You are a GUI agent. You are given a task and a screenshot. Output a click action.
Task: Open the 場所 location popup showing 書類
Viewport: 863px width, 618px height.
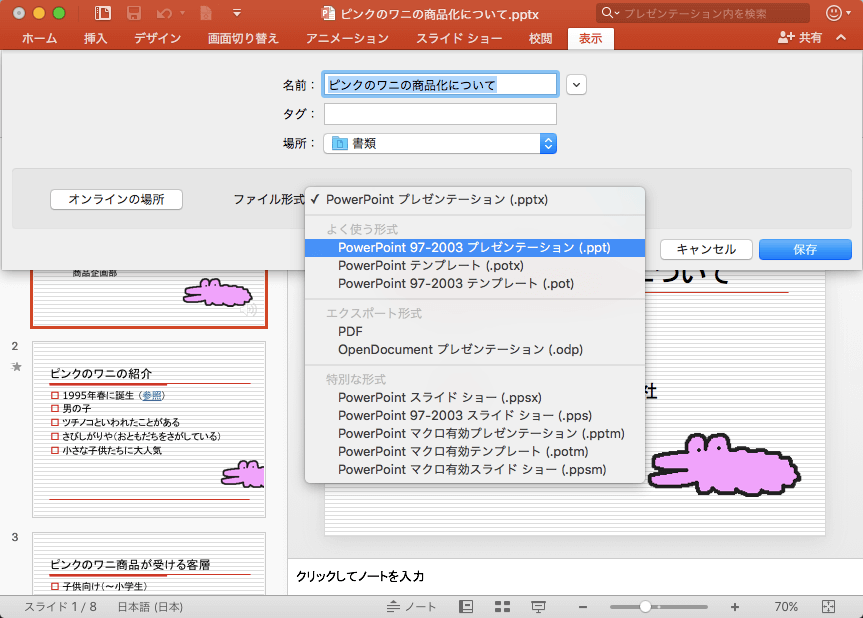pos(440,144)
